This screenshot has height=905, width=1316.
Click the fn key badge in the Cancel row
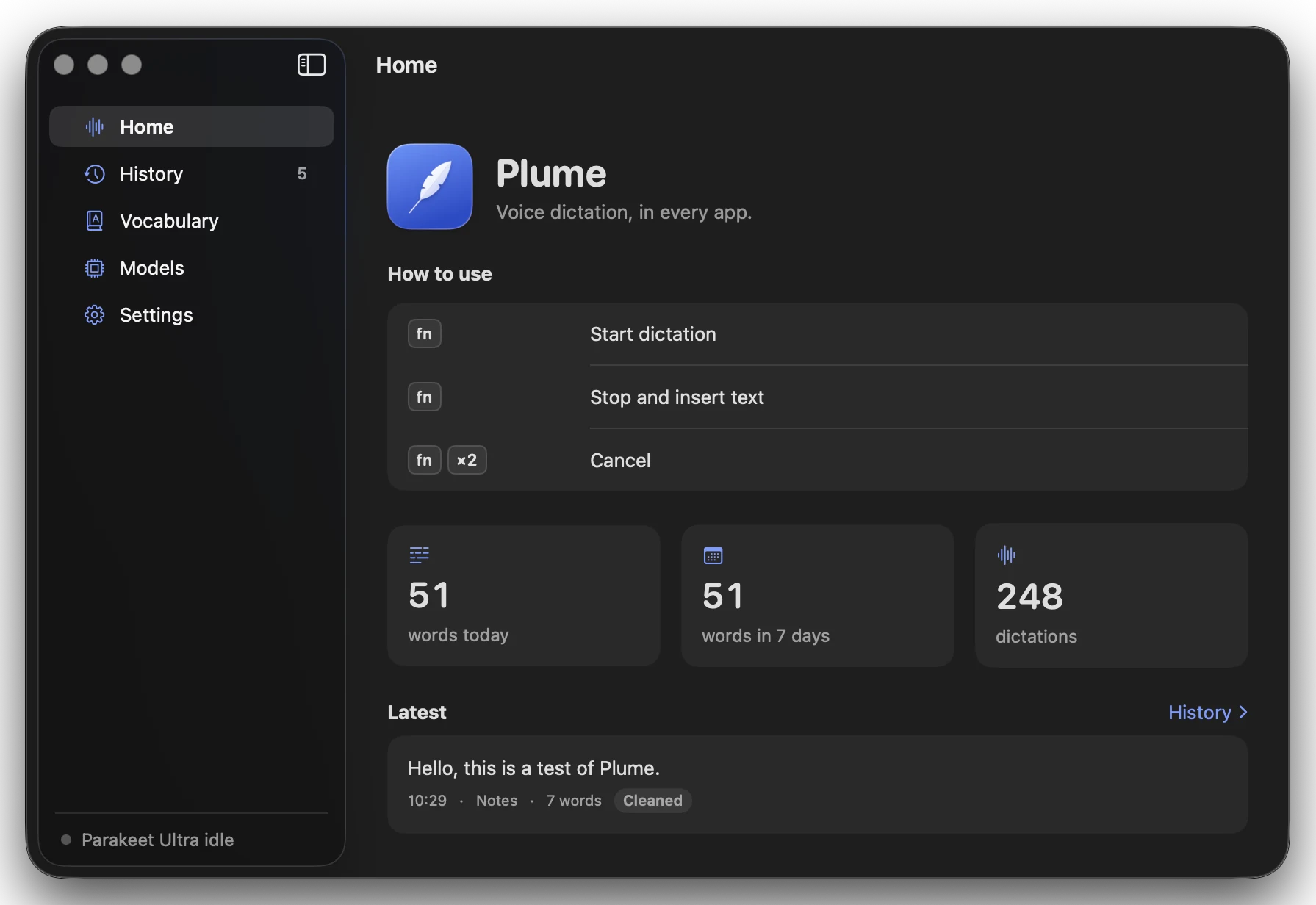pyautogui.click(x=425, y=461)
